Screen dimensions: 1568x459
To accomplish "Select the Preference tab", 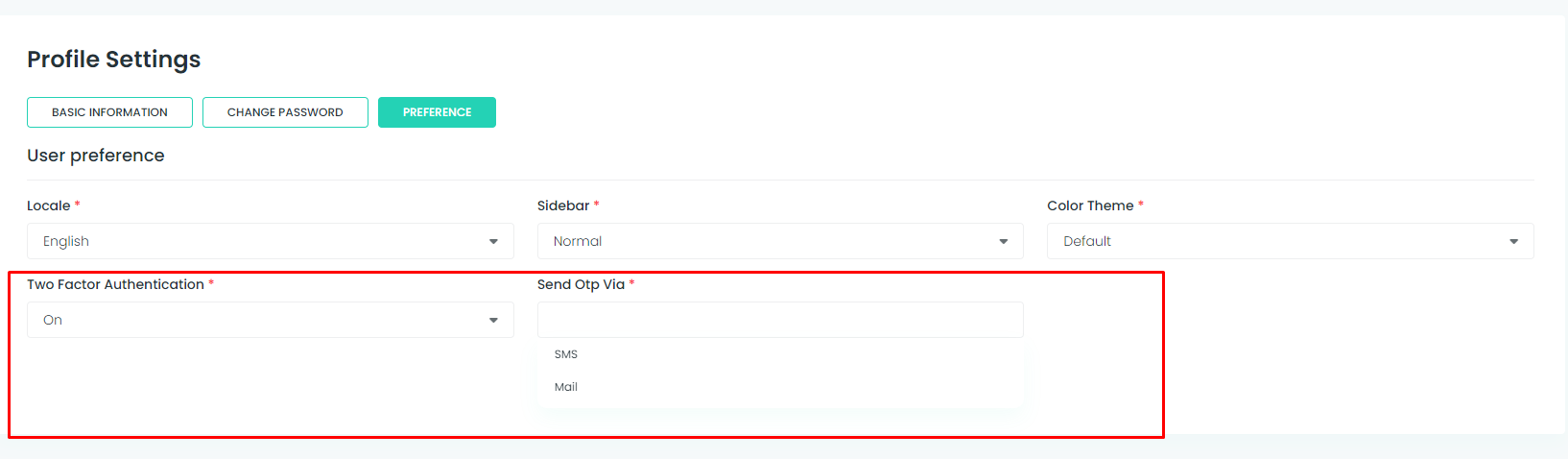I will click(x=437, y=112).
